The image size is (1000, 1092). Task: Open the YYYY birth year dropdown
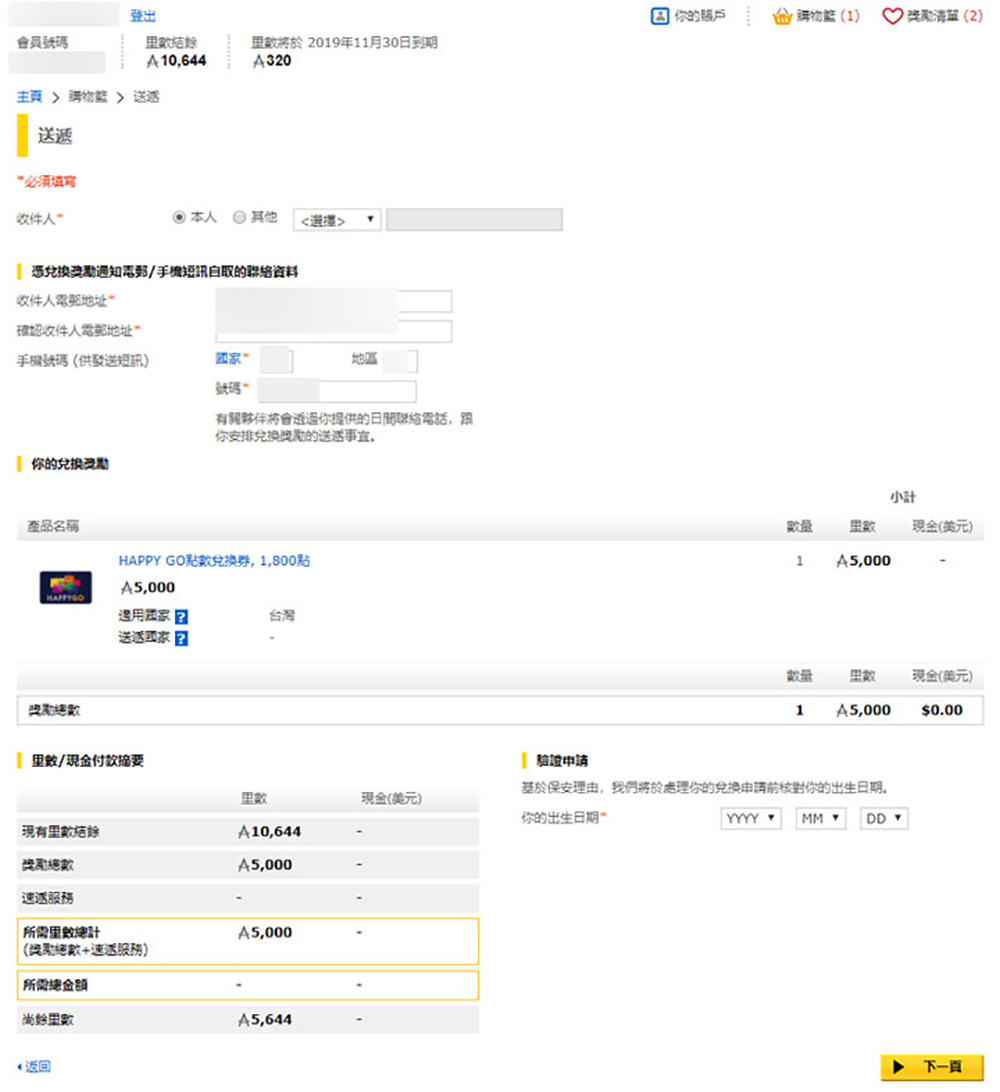751,818
